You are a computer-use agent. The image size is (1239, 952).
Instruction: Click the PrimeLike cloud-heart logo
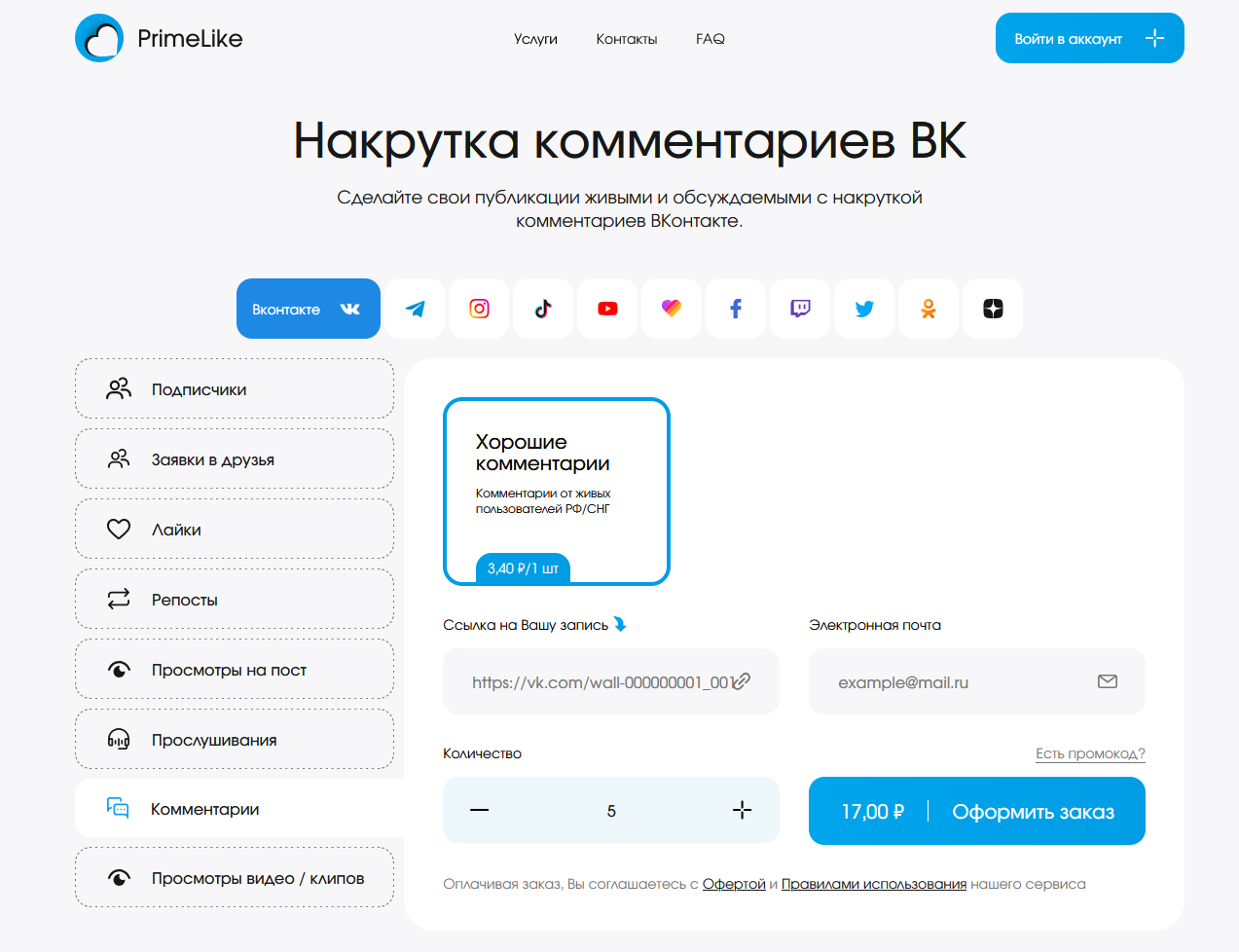(99, 38)
